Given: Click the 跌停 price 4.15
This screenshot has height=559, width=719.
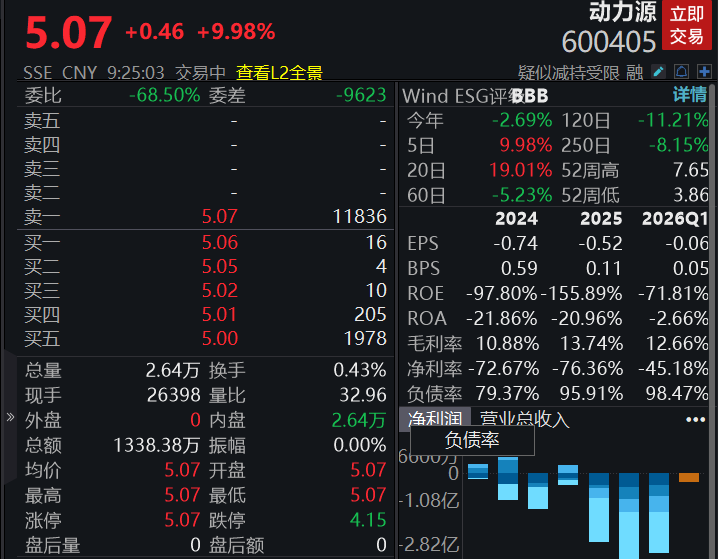Looking at the screenshot, I should pos(368,520).
